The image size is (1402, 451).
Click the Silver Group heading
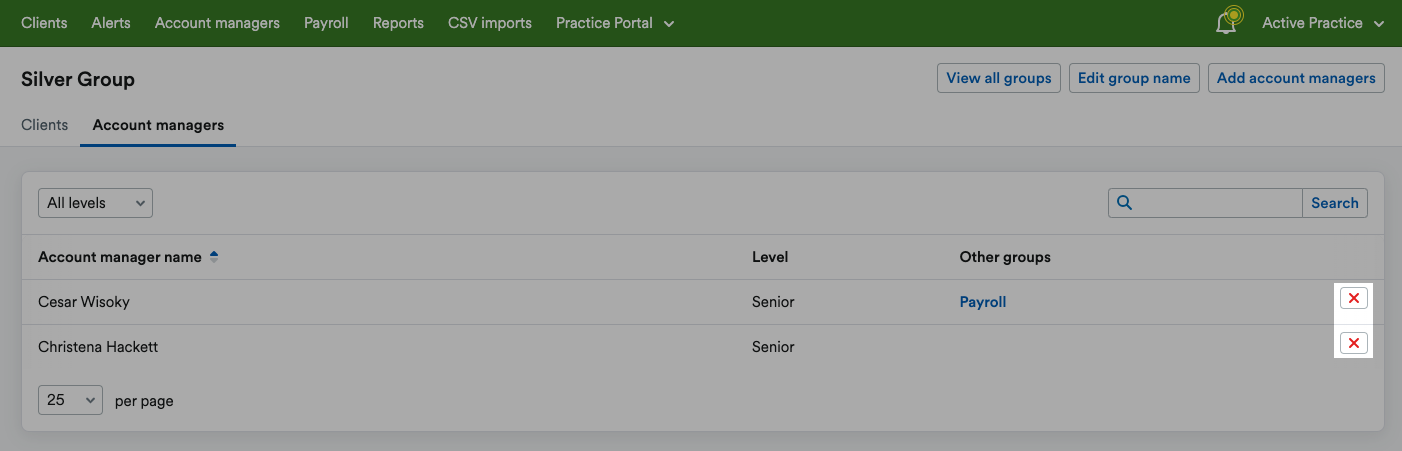(78, 79)
